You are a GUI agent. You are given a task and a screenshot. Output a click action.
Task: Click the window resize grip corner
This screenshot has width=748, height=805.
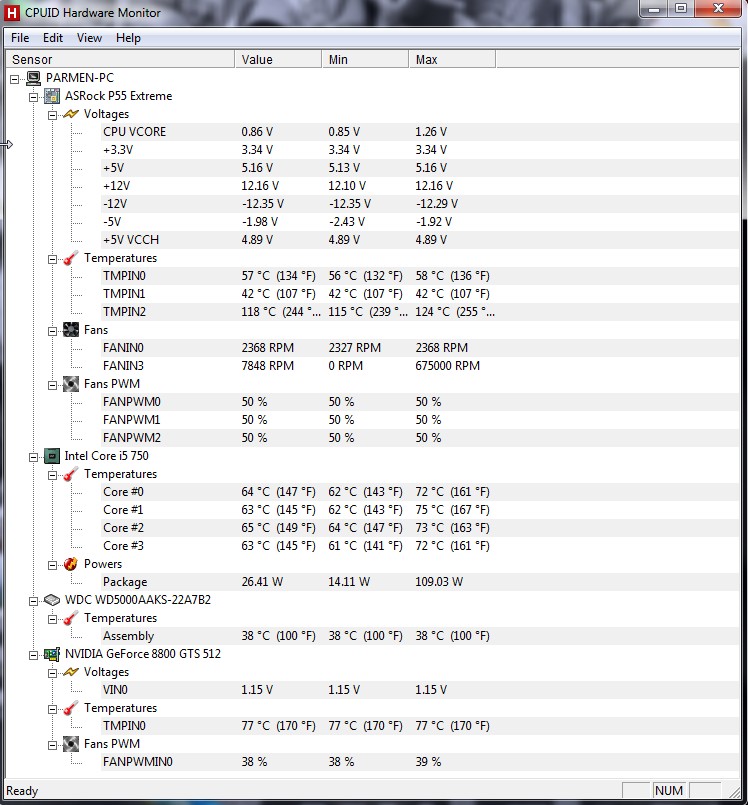[x=734, y=792]
